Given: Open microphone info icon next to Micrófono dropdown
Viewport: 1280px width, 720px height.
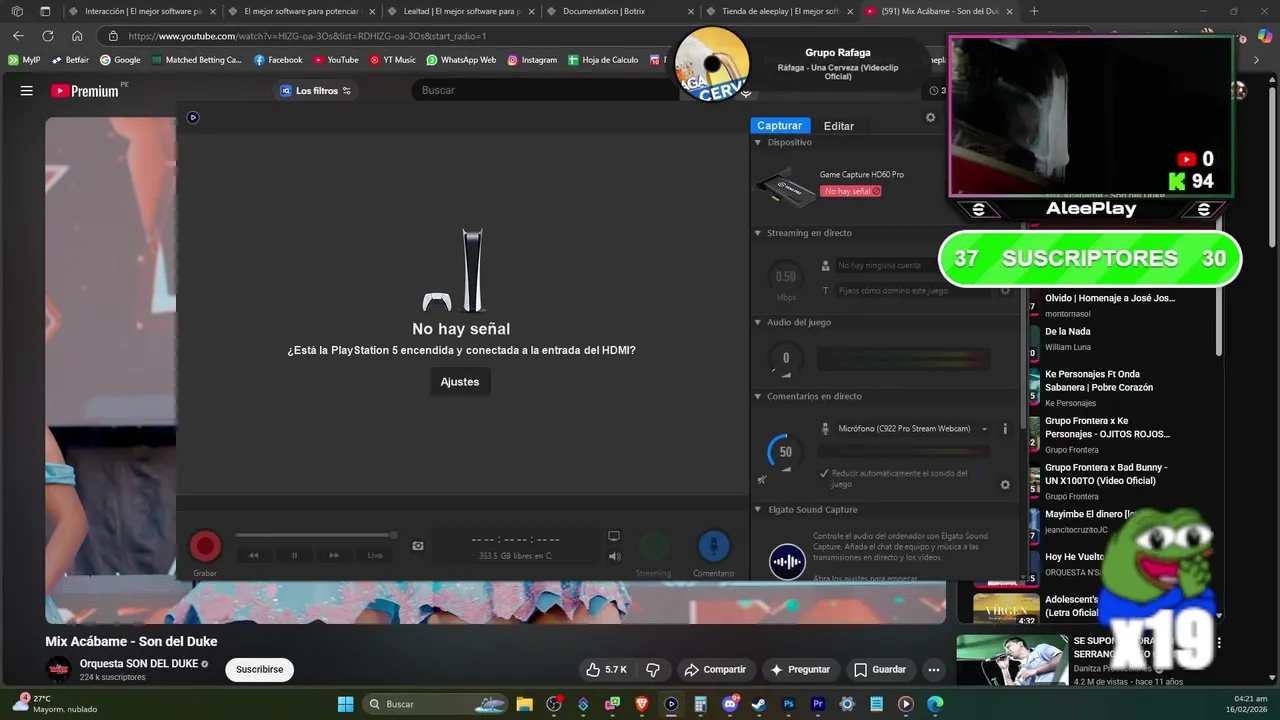Looking at the screenshot, I should point(1005,429).
